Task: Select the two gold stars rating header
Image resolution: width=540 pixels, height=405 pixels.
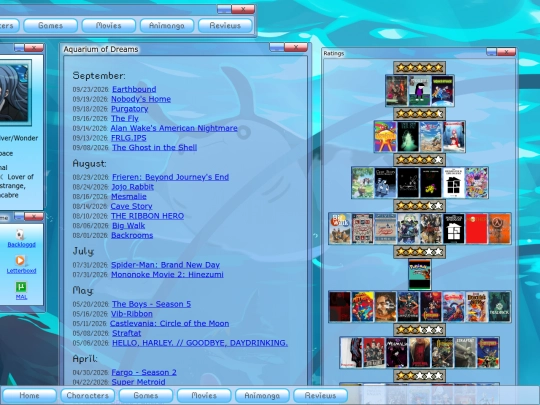Action: (419, 375)
